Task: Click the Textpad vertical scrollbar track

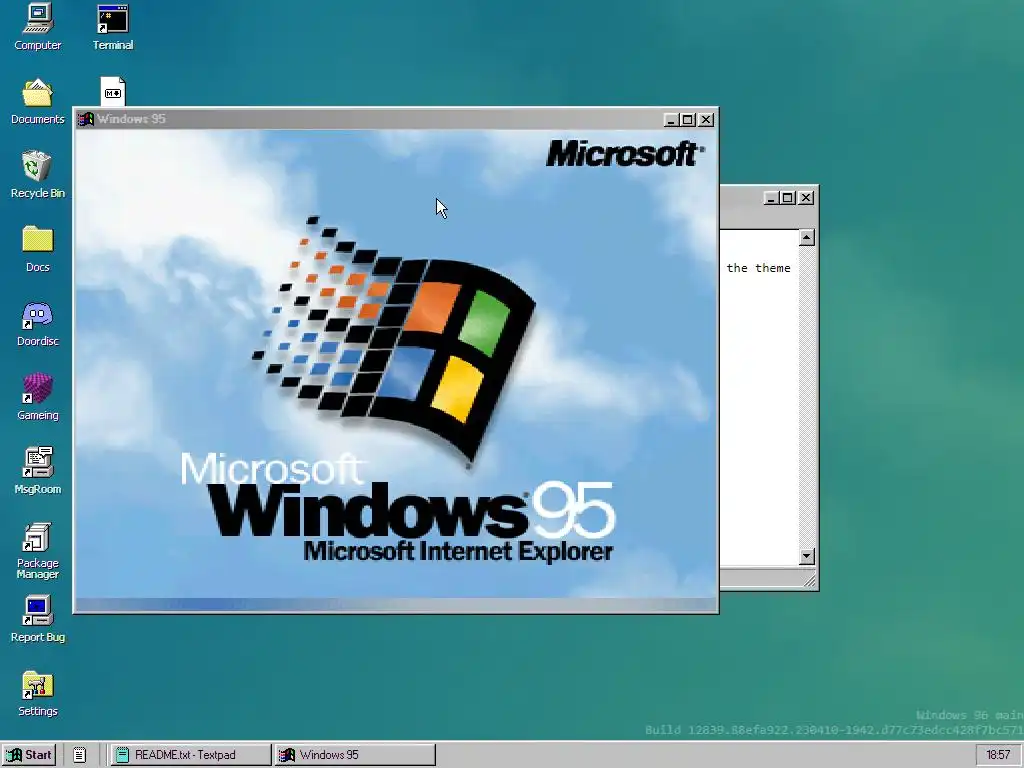Action: pyautogui.click(x=807, y=397)
